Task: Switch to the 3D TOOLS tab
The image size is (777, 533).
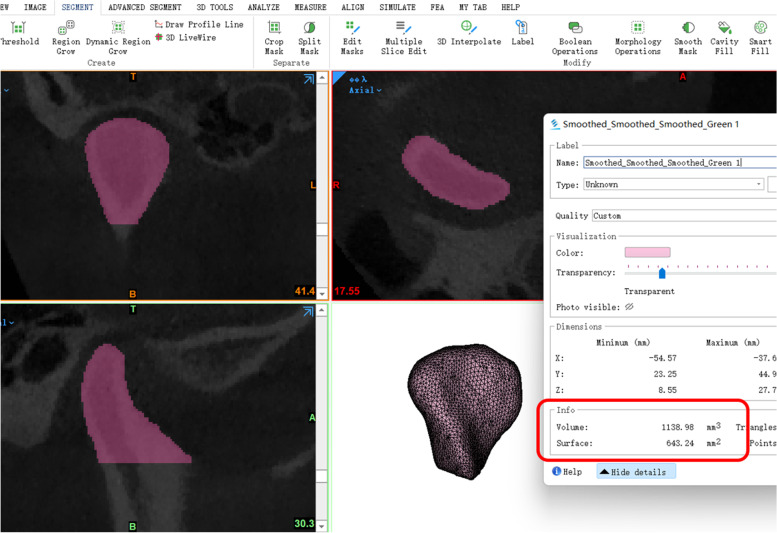Action: pos(215,7)
